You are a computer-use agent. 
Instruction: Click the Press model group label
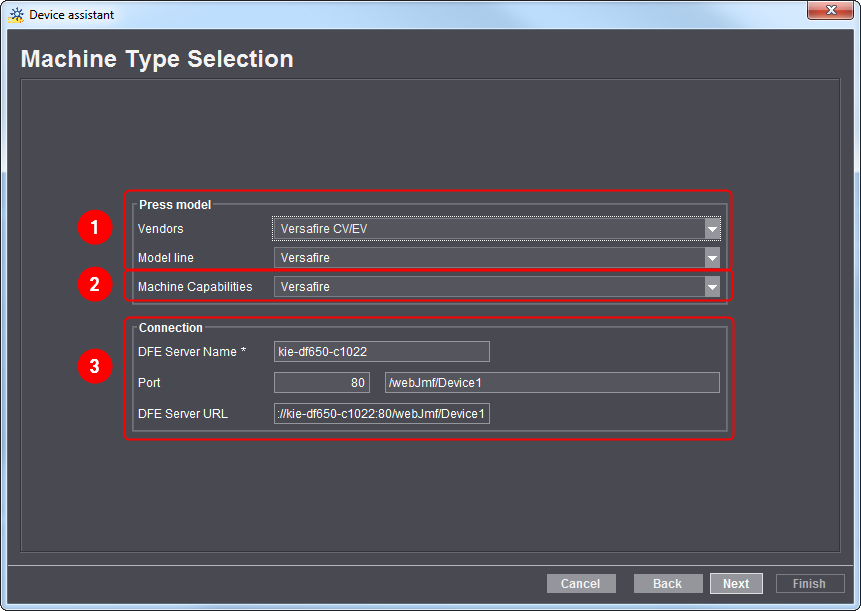tap(175, 205)
